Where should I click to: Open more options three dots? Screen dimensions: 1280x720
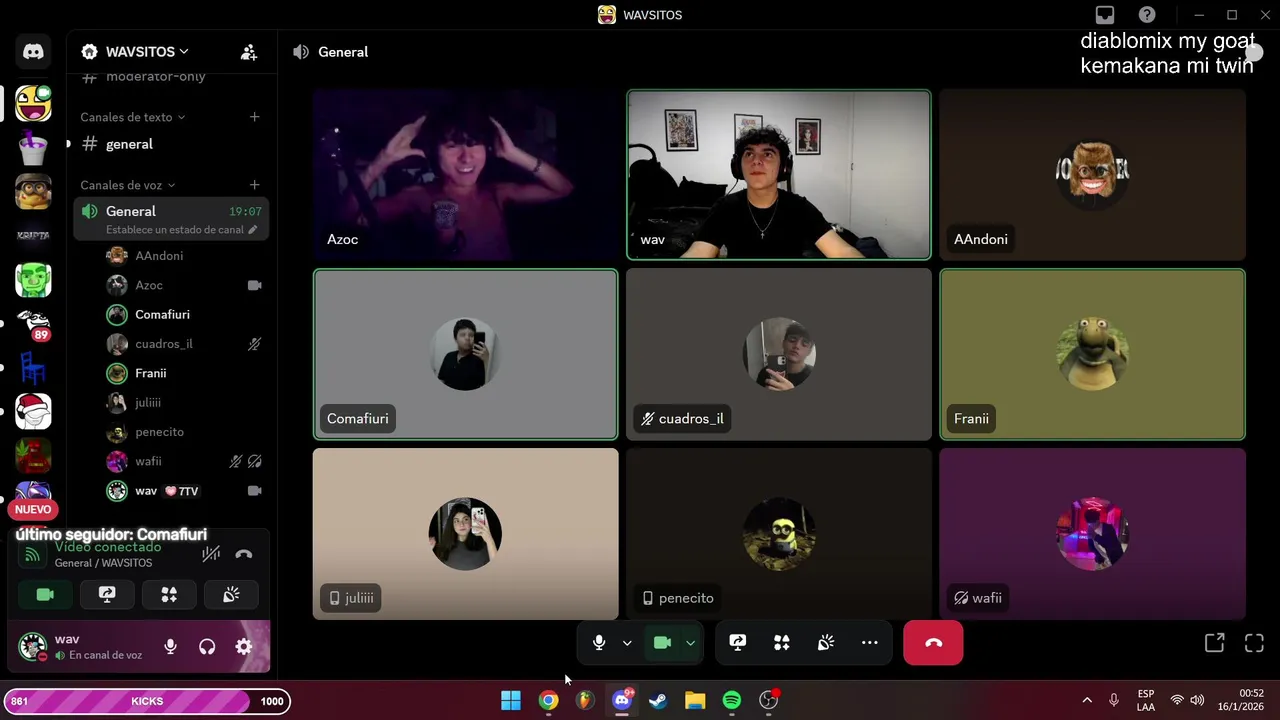[x=870, y=643]
